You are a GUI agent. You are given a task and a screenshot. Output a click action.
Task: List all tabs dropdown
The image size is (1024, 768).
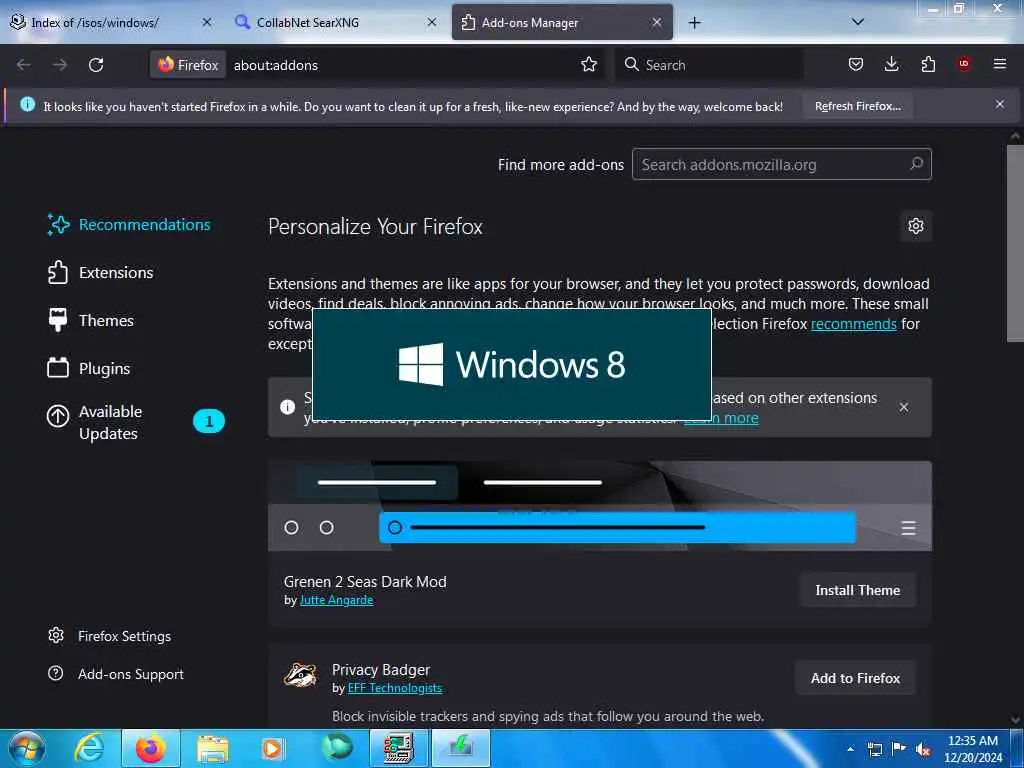point(858,22)
